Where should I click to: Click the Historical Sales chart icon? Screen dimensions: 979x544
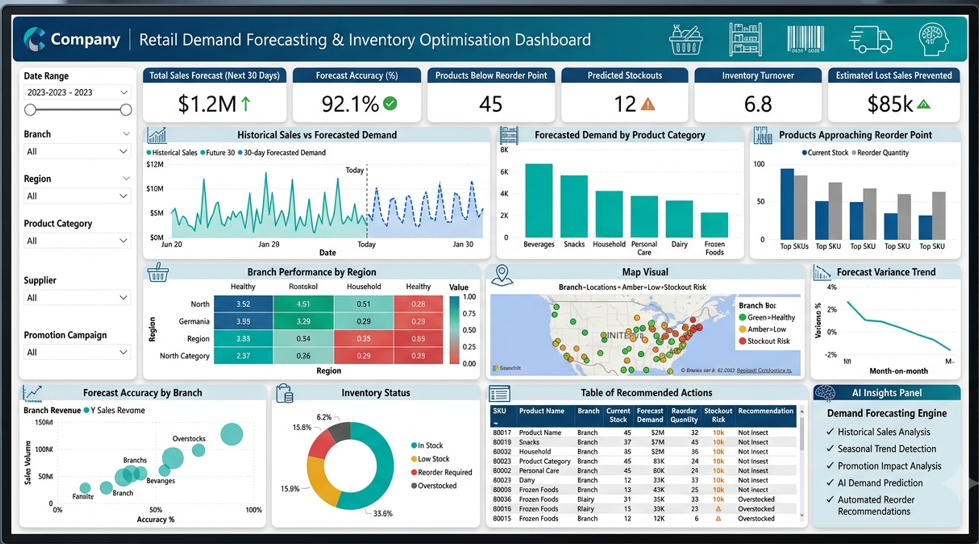click(x=157, y=135)
